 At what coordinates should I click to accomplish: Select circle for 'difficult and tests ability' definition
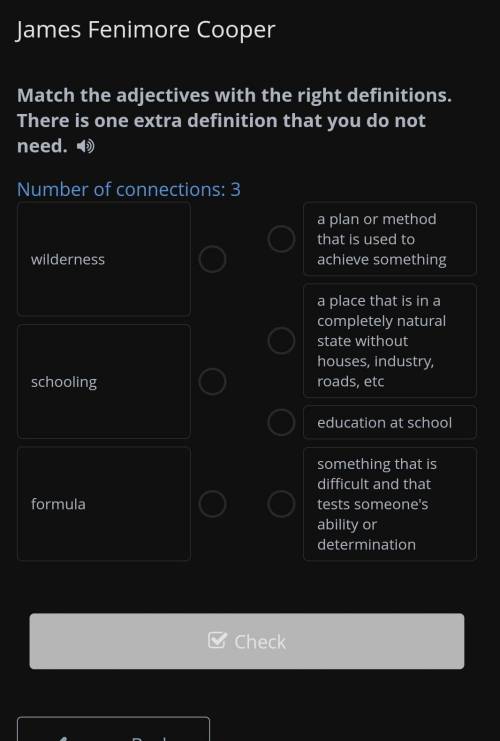tap(281, 504)
